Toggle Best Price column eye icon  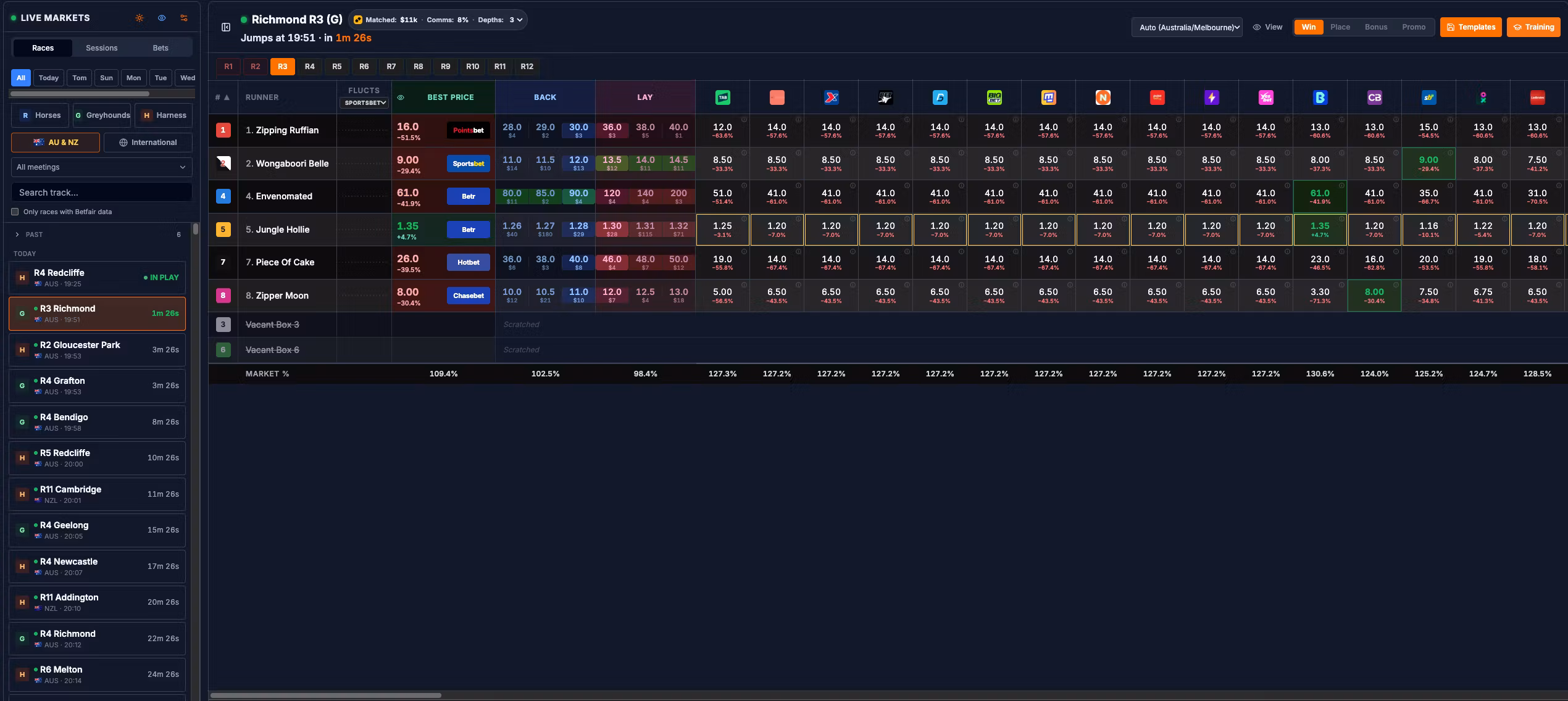401,97
